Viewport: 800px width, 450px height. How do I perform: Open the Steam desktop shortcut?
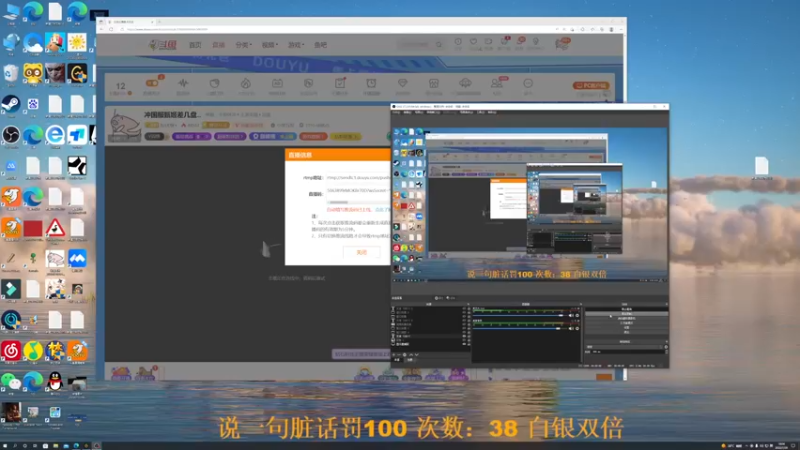pyautogui.click(x=11, y=104)
